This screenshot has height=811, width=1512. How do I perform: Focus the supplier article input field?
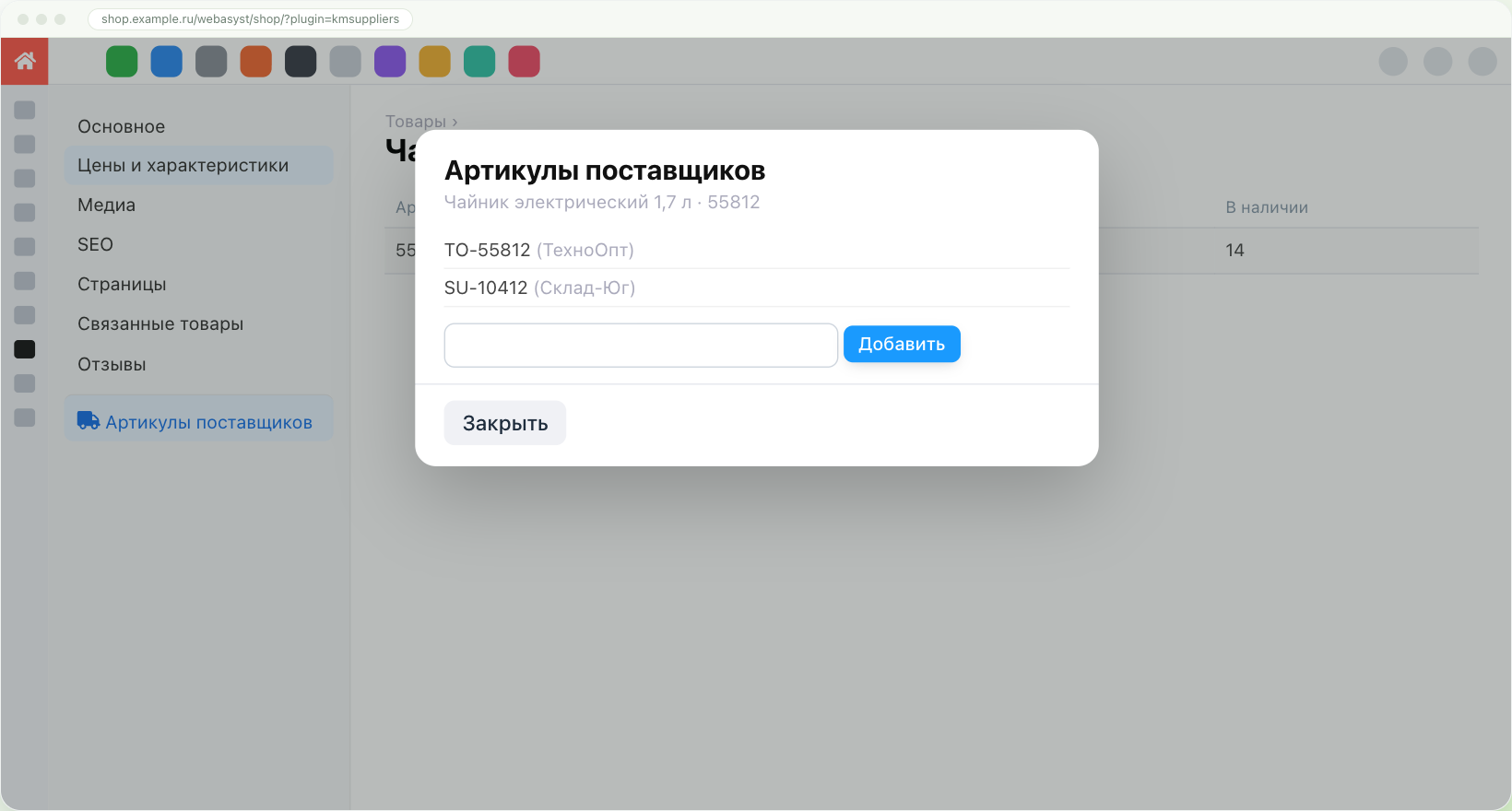(x=641, y=345)
